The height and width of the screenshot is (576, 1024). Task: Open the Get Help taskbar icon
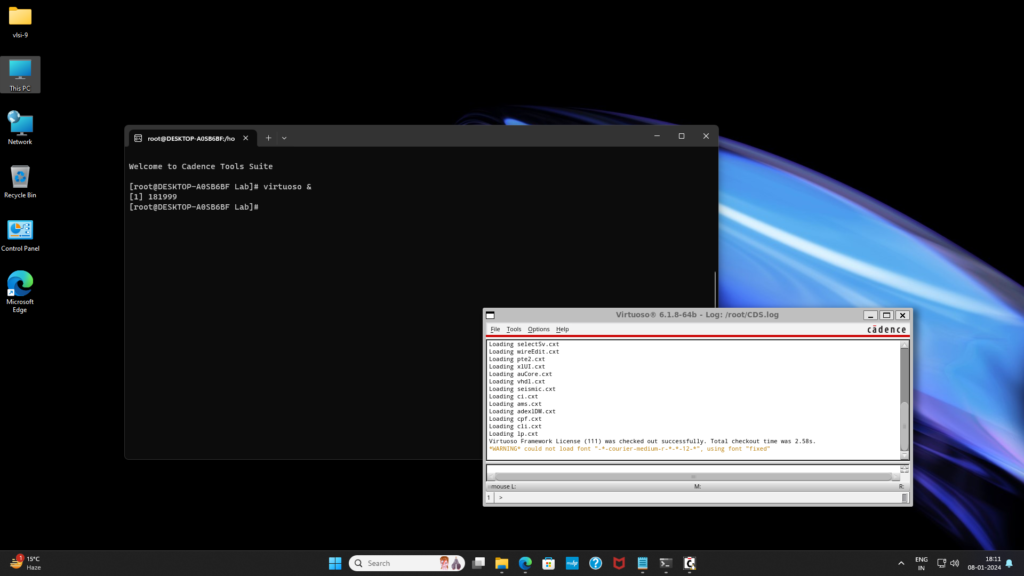coord(596,563)
